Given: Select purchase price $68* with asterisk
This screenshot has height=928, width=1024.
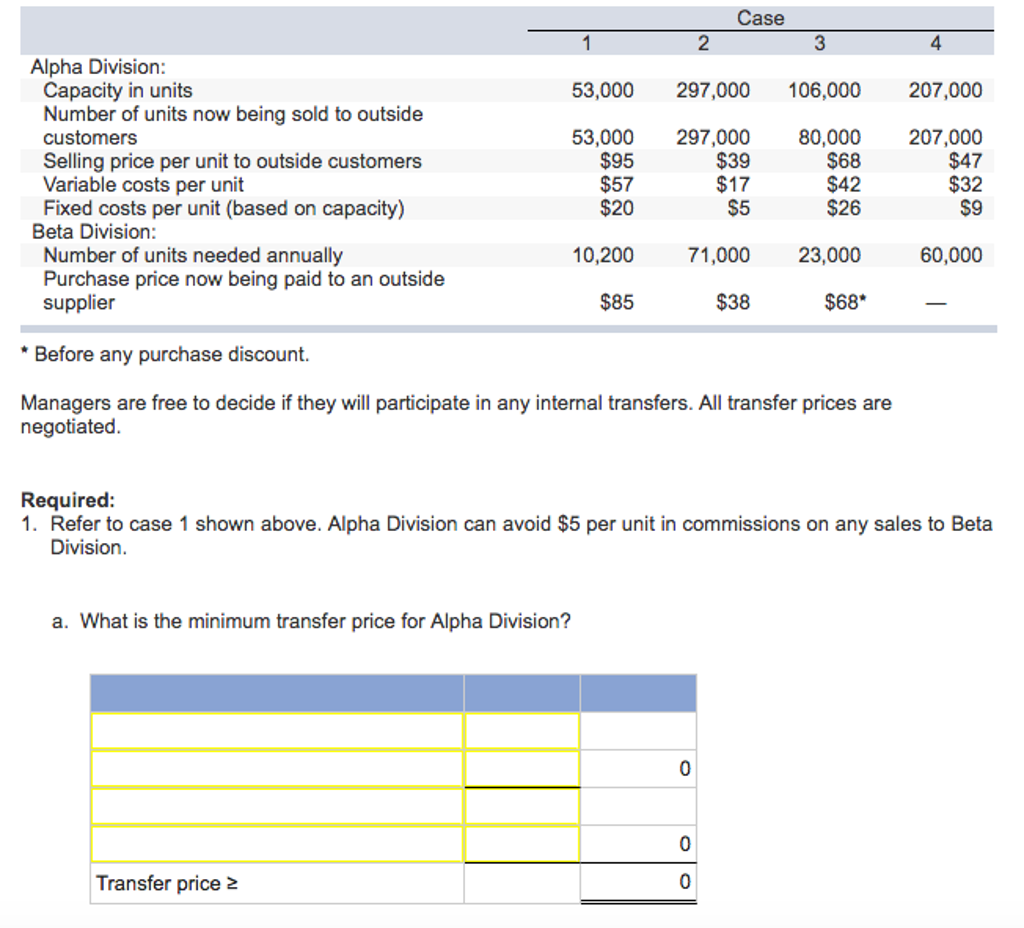Looking at the screenshot, I should point(845,302).
